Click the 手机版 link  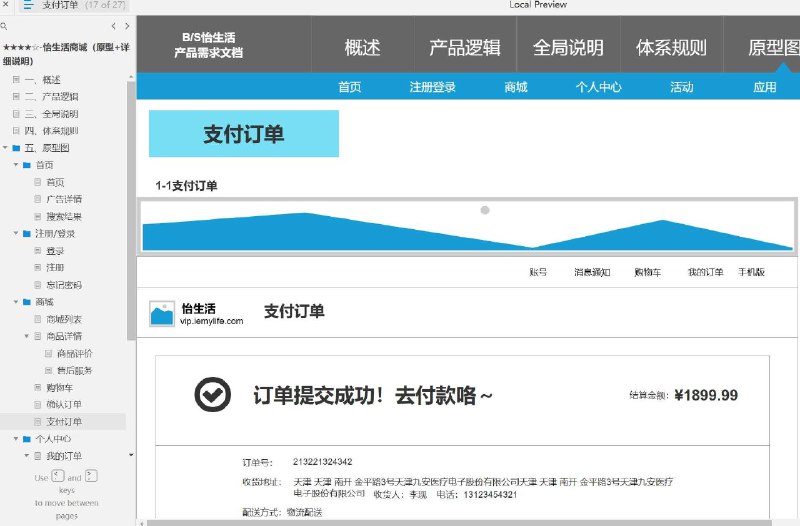click(x=751, y=272)
